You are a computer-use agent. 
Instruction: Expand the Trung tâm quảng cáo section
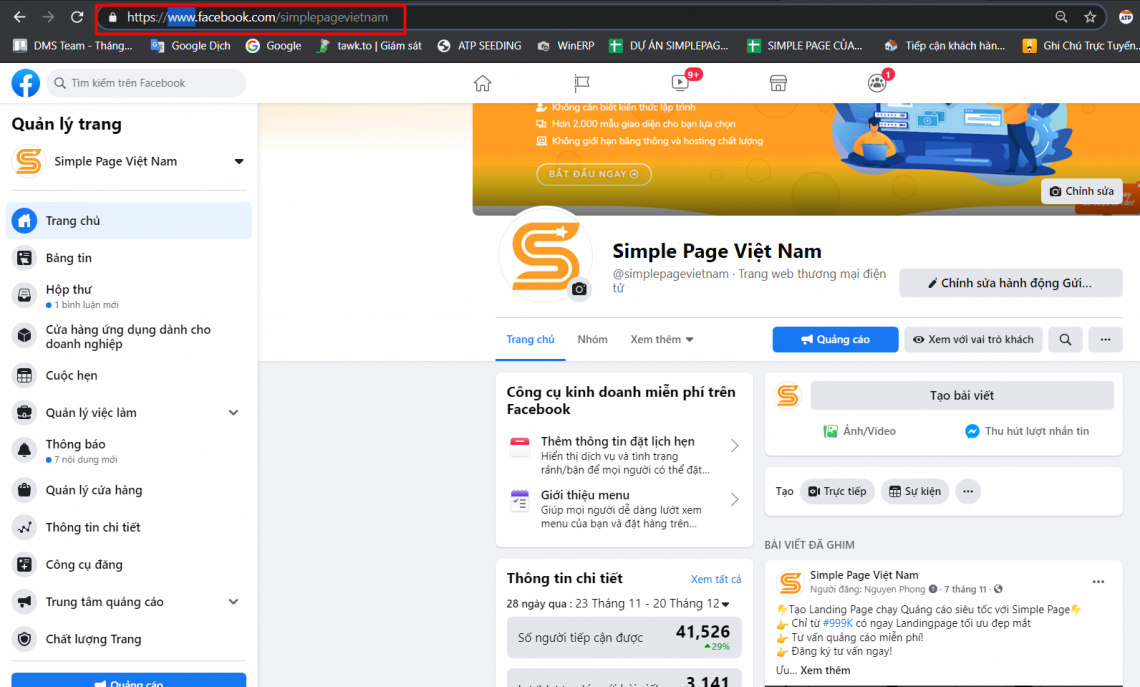(x=233, y=602)
